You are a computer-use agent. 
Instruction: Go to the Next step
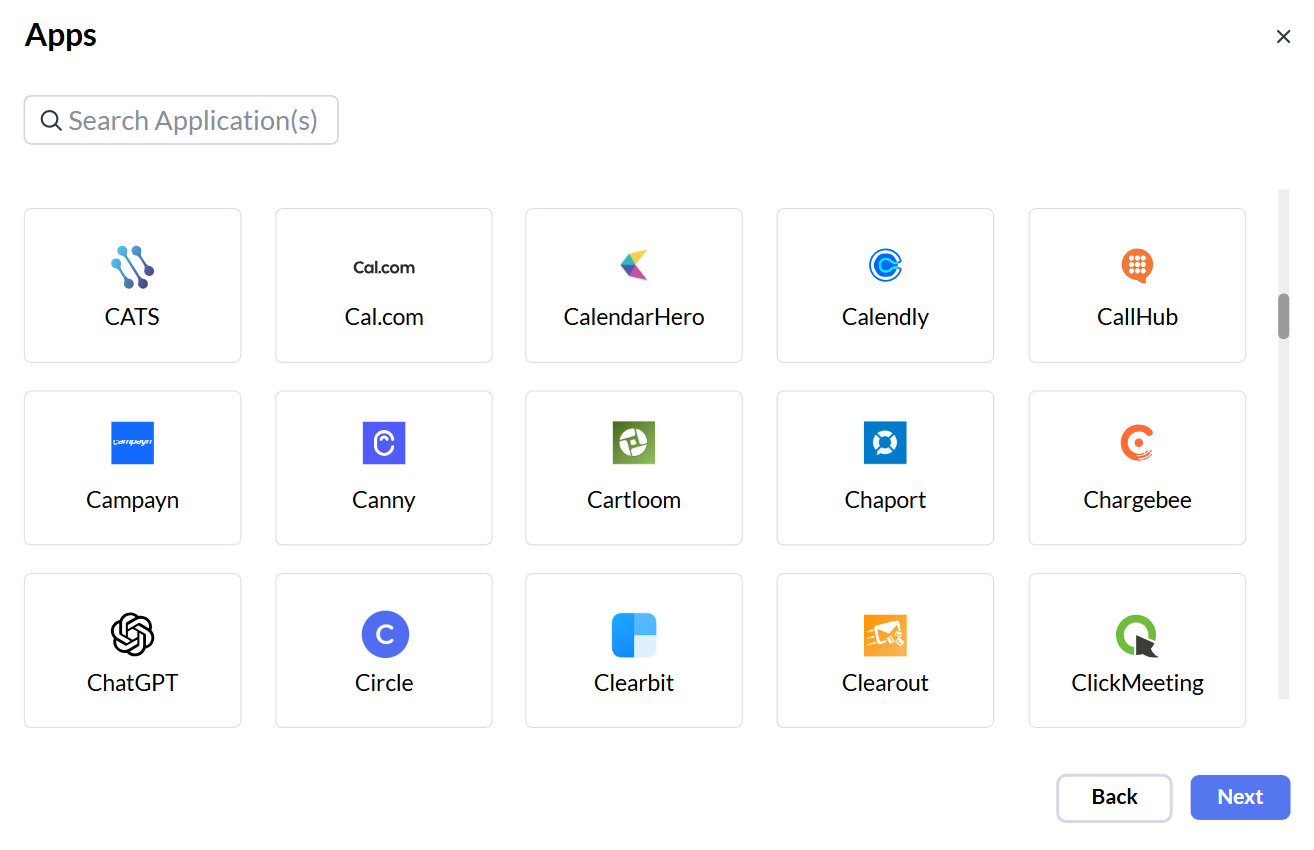[x=1240, y=797]
